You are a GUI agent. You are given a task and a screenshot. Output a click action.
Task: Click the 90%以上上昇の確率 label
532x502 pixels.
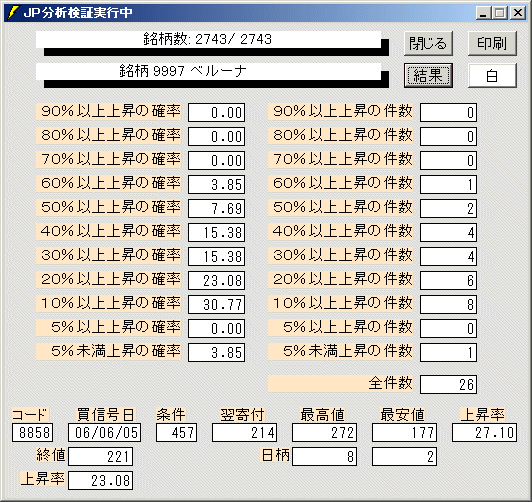[x=109, y=112]
